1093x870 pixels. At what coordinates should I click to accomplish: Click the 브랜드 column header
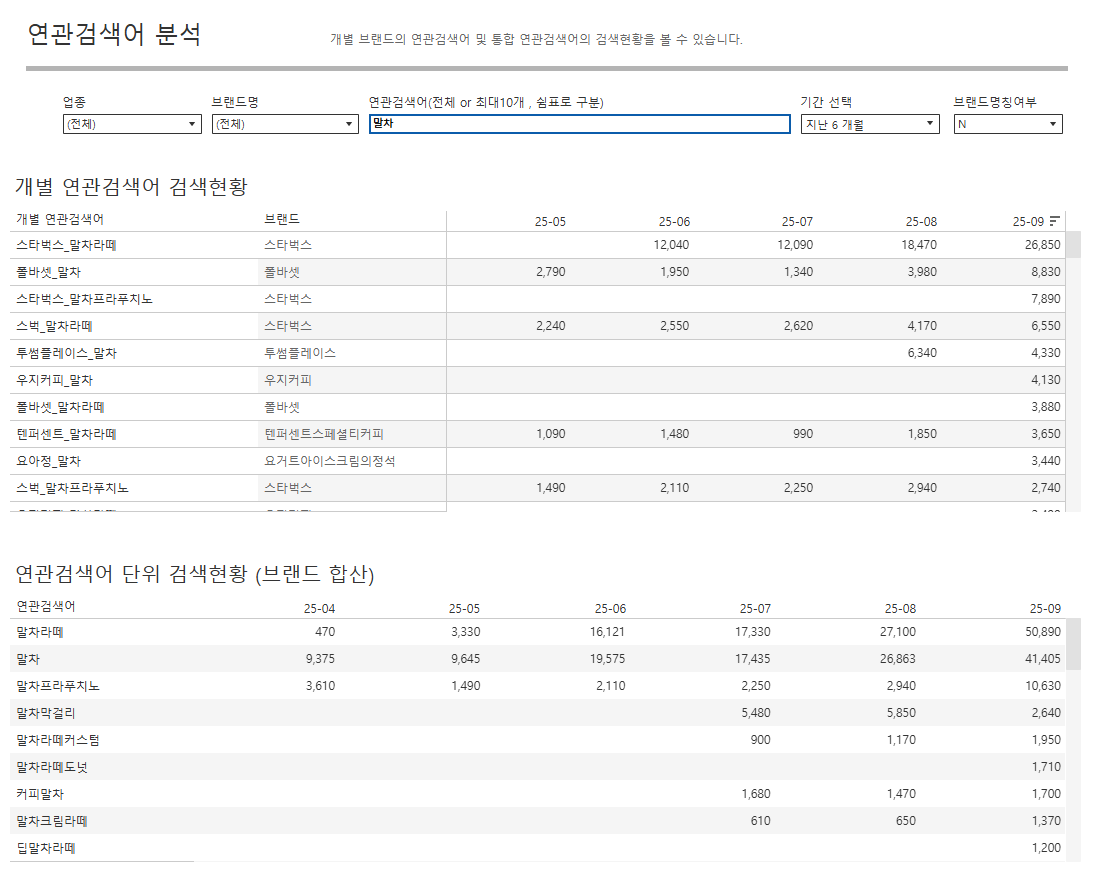click(281, 219)
